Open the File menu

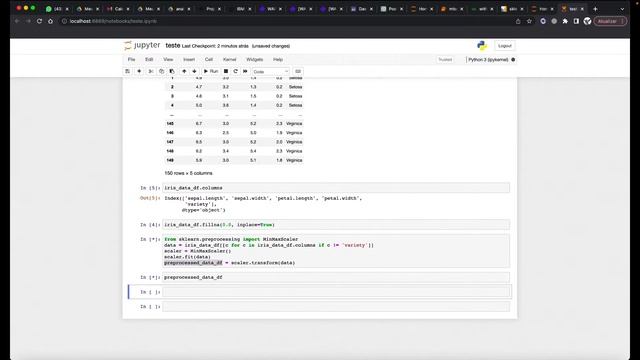(x=131, y=60)
